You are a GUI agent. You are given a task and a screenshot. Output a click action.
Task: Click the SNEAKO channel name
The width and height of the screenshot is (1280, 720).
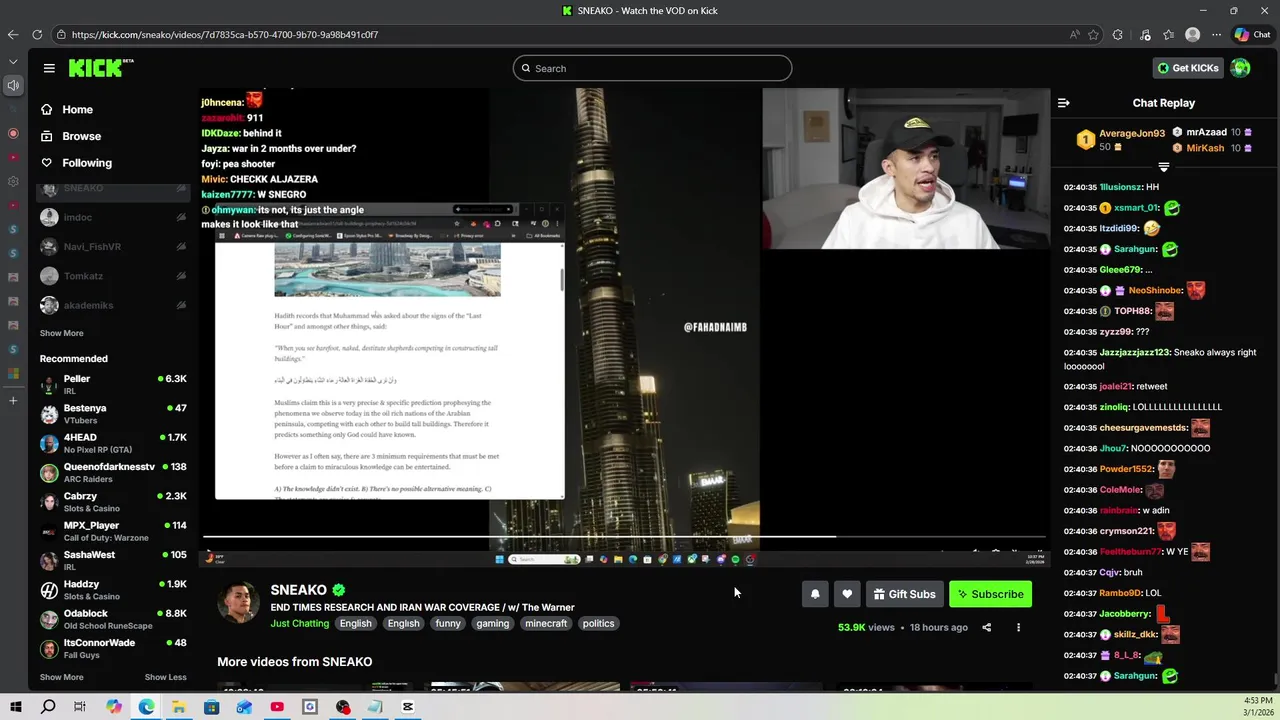click(x=298, y=590)
